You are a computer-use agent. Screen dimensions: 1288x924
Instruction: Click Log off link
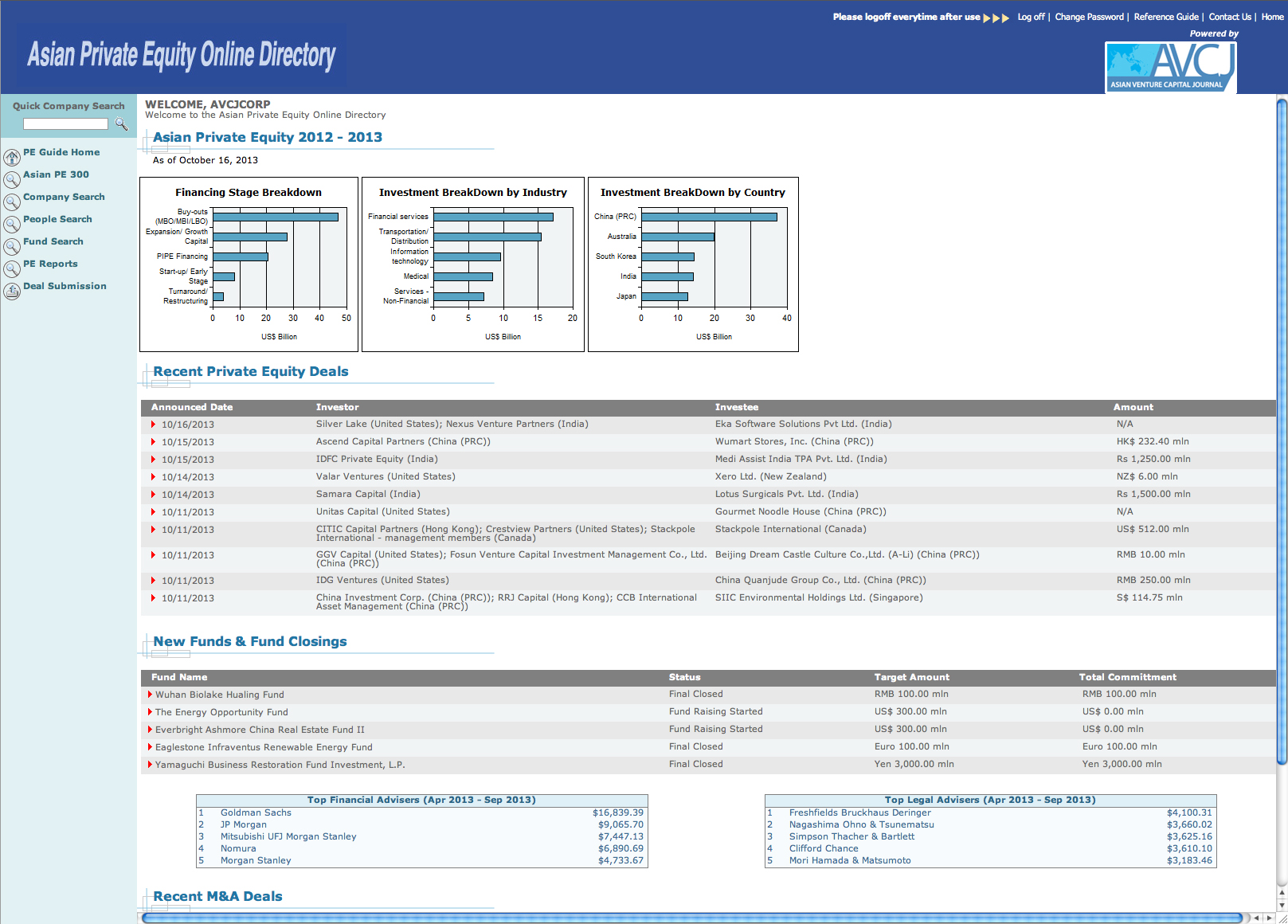[1031, 17]
